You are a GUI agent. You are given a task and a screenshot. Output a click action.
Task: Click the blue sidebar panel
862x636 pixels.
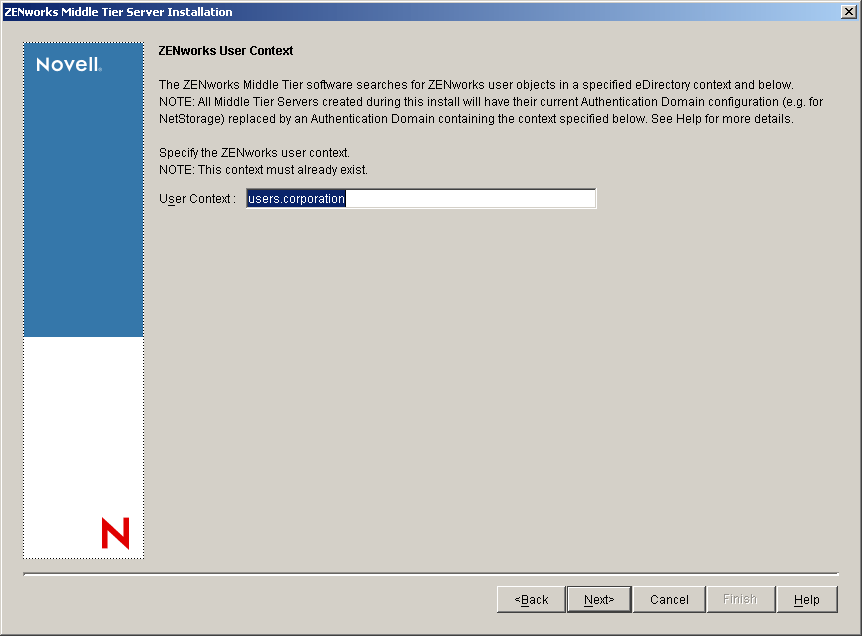click(x=83, y=200)
